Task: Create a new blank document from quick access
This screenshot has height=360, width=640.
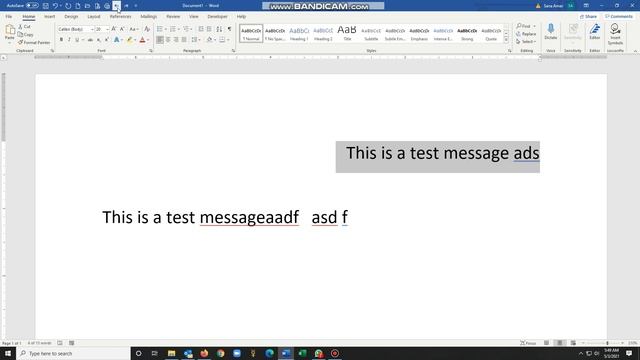Action: tap(78, 6)
